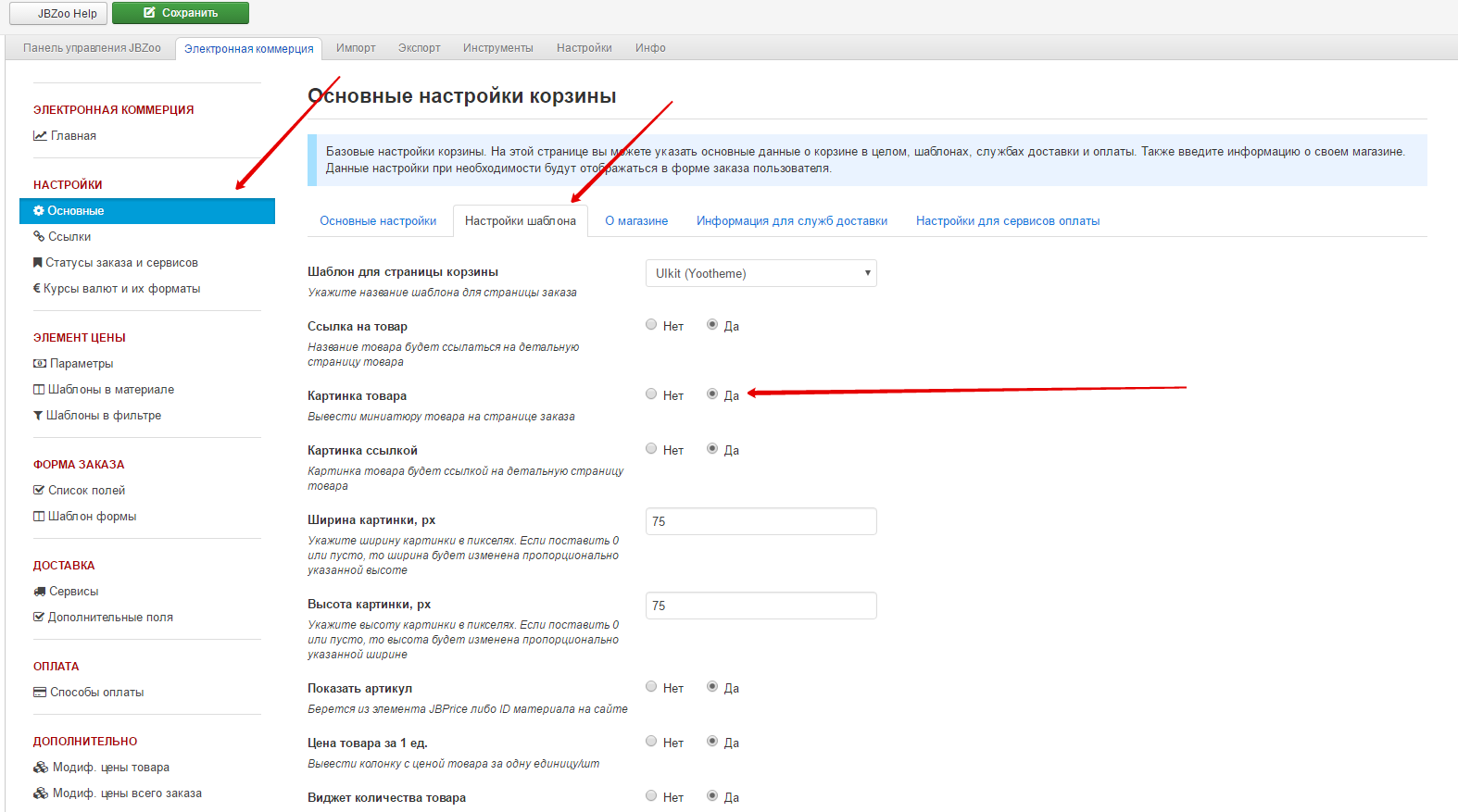The image size is (1458, 812).
Task: Open the Информация для служб доставки tab
Action: (x=792, y=221)
